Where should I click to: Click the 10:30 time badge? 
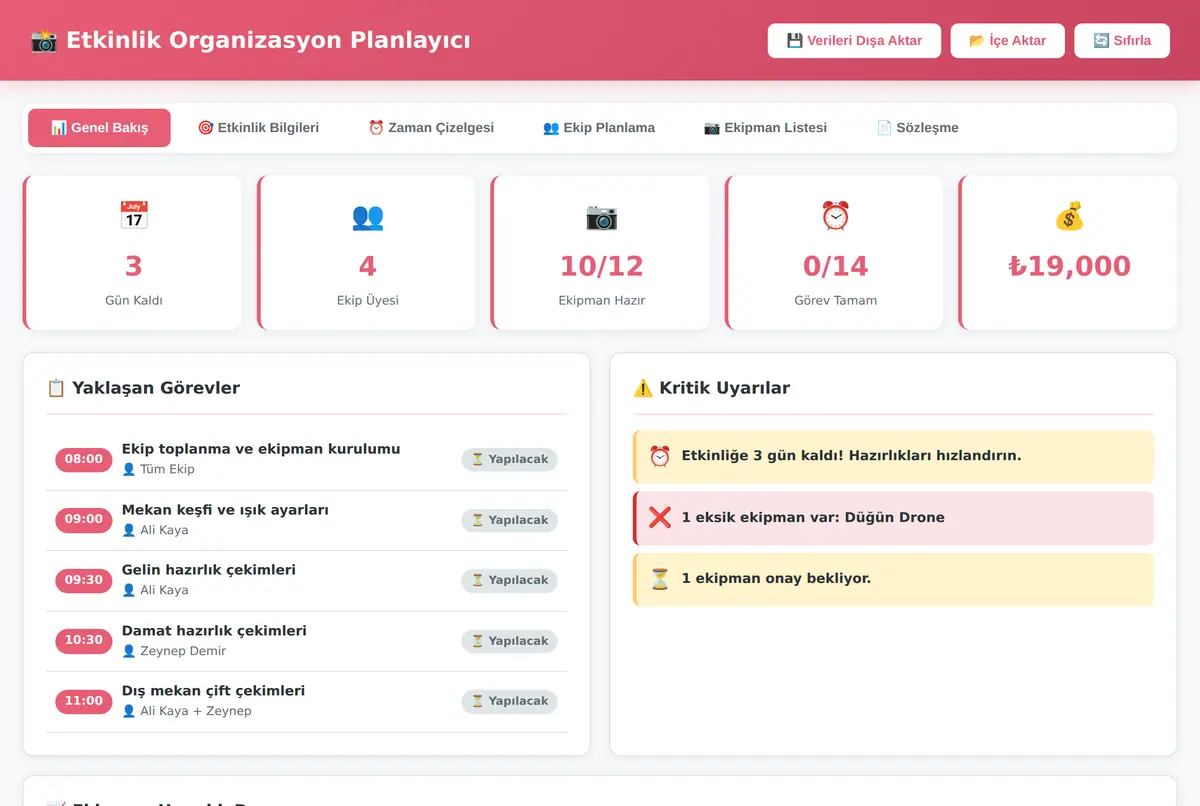coord(84,640)
